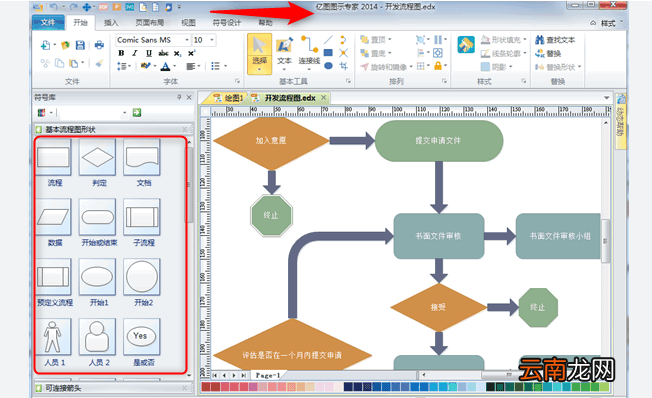Click the 置底 send to back button
Screen dimensions: 652x398
click(375, 53)
